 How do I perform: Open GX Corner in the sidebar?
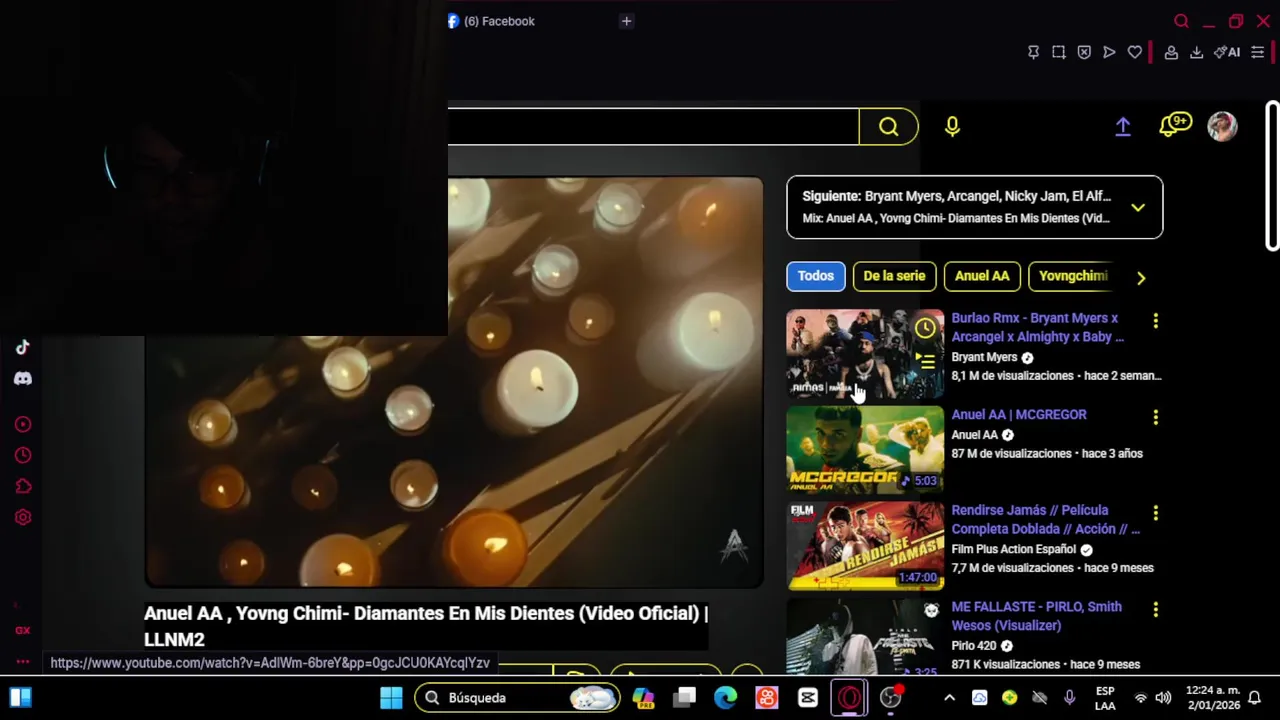[22, 630]
